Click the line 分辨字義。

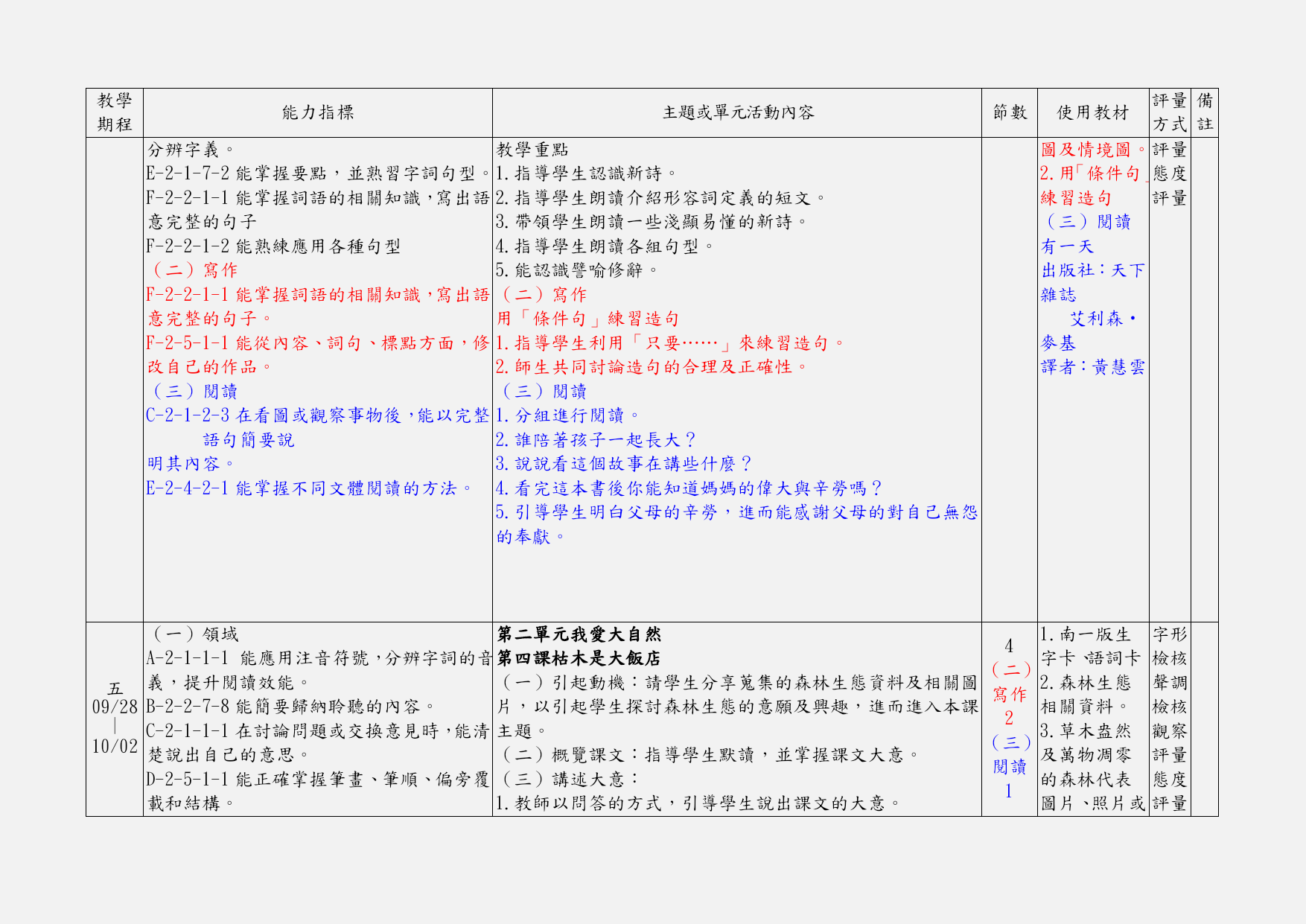[x=191, y=150]
